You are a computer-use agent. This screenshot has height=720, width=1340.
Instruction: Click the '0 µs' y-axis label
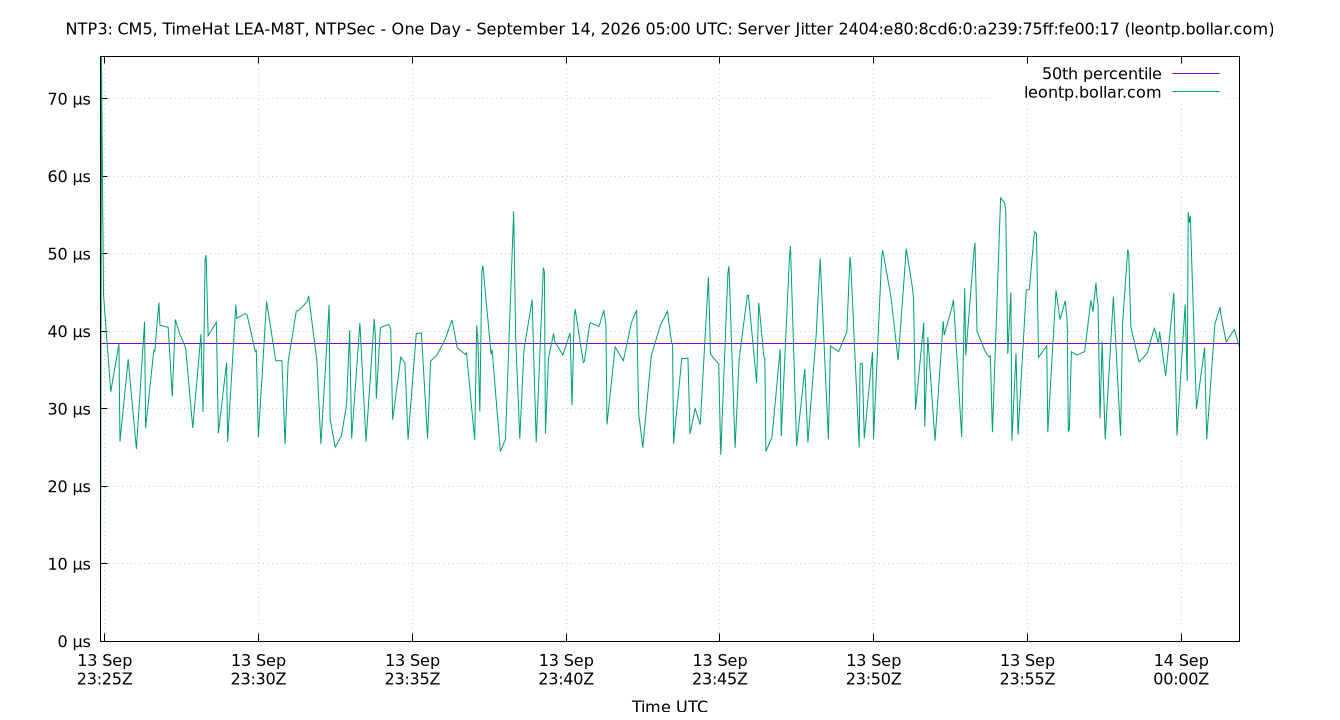click(73, 642)
